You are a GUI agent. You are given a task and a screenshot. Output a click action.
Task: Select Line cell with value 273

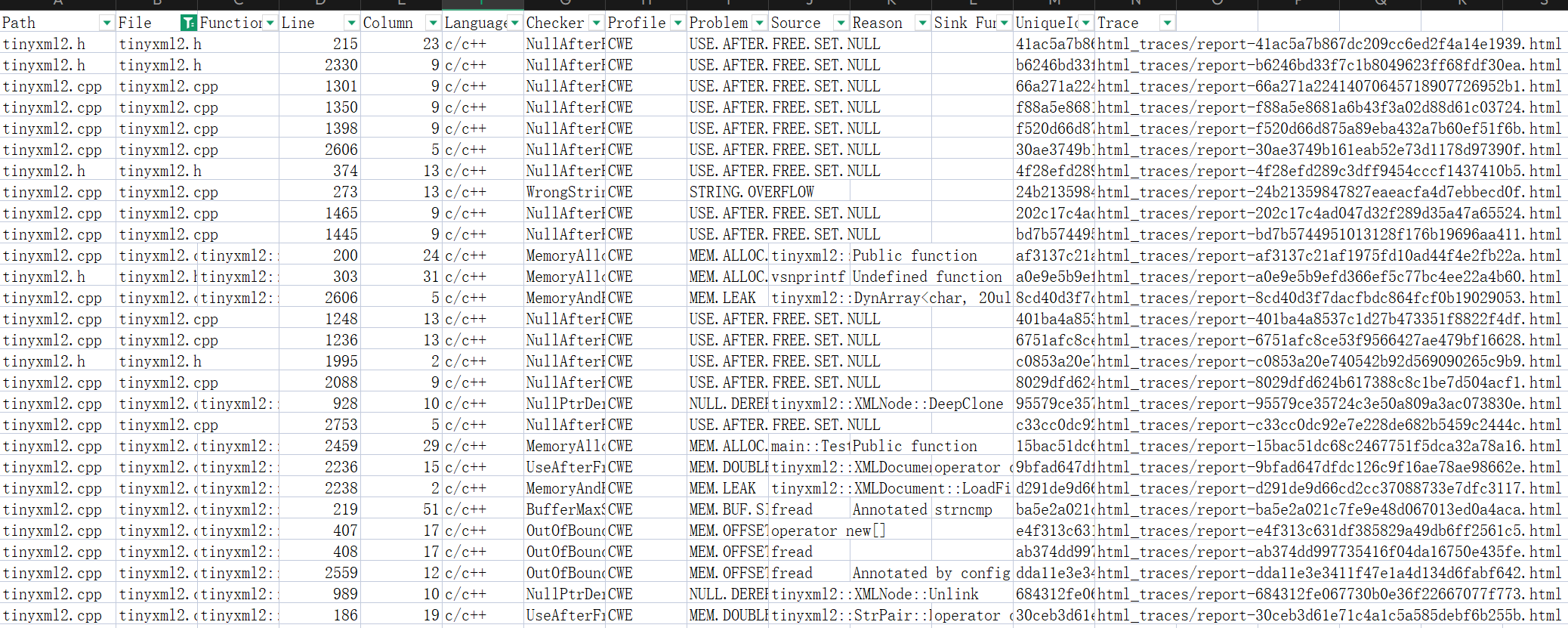pyautogui.click(x=319, y=193)
